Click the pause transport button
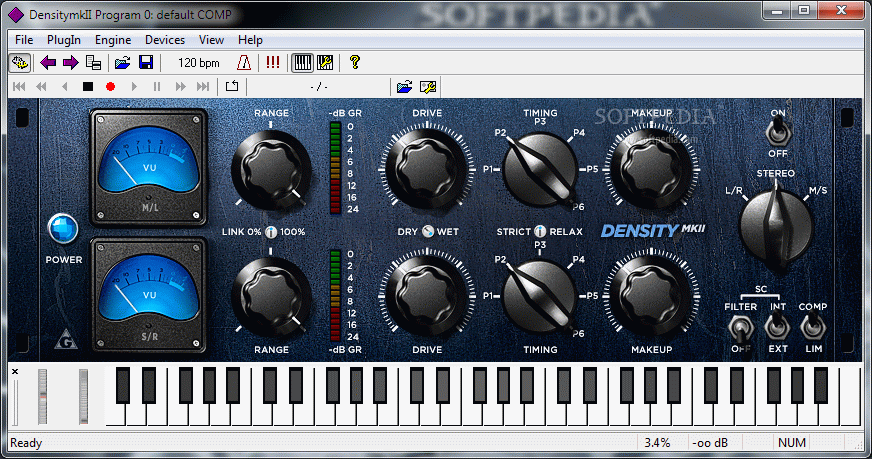Screen dimensions: 872x459 [157, 86]
